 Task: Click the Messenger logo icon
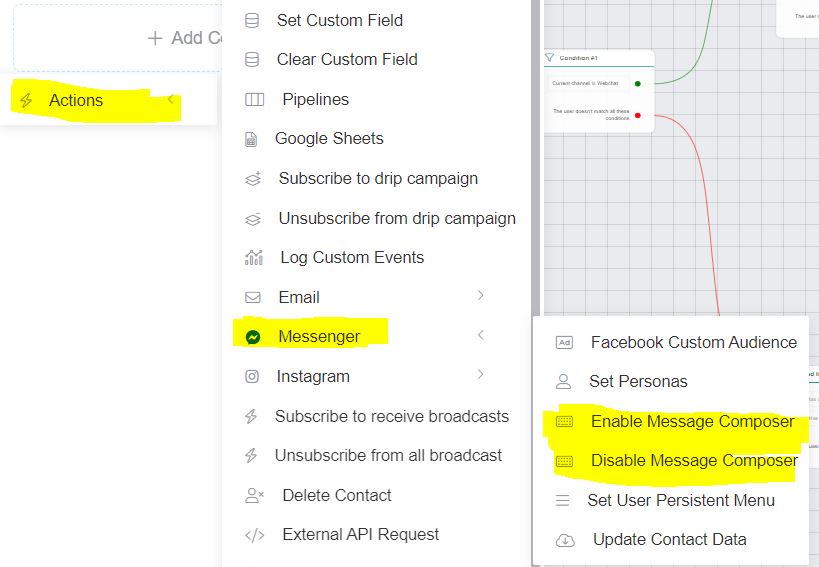coord(254,337)
